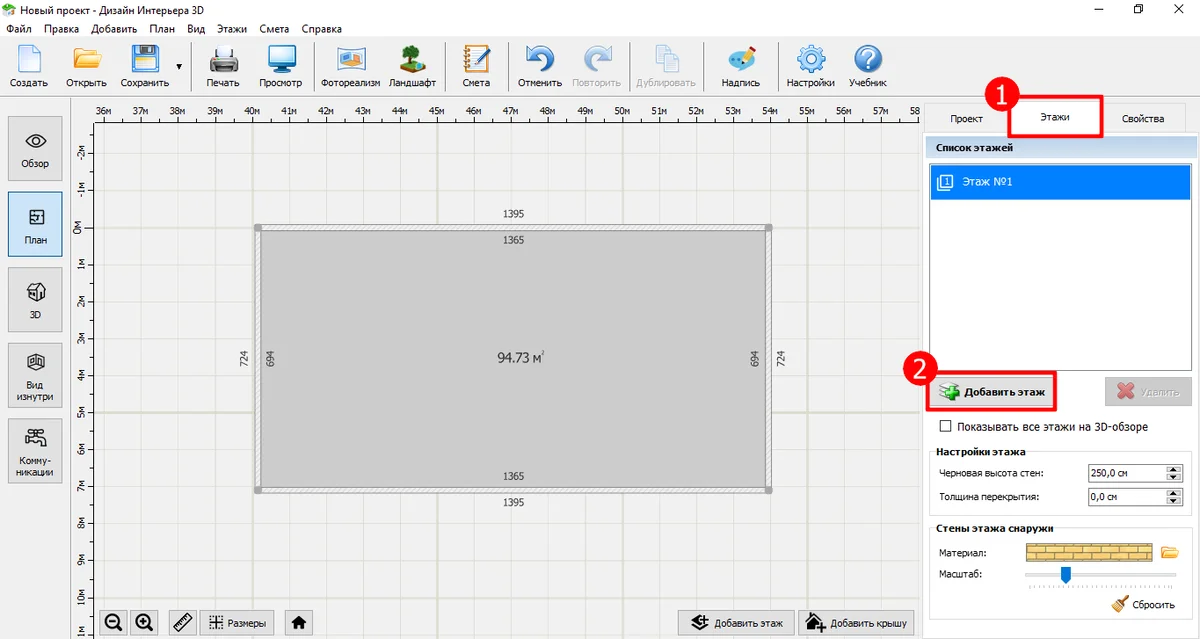Click the zoom out magnifier

click(x=114, y=622)
